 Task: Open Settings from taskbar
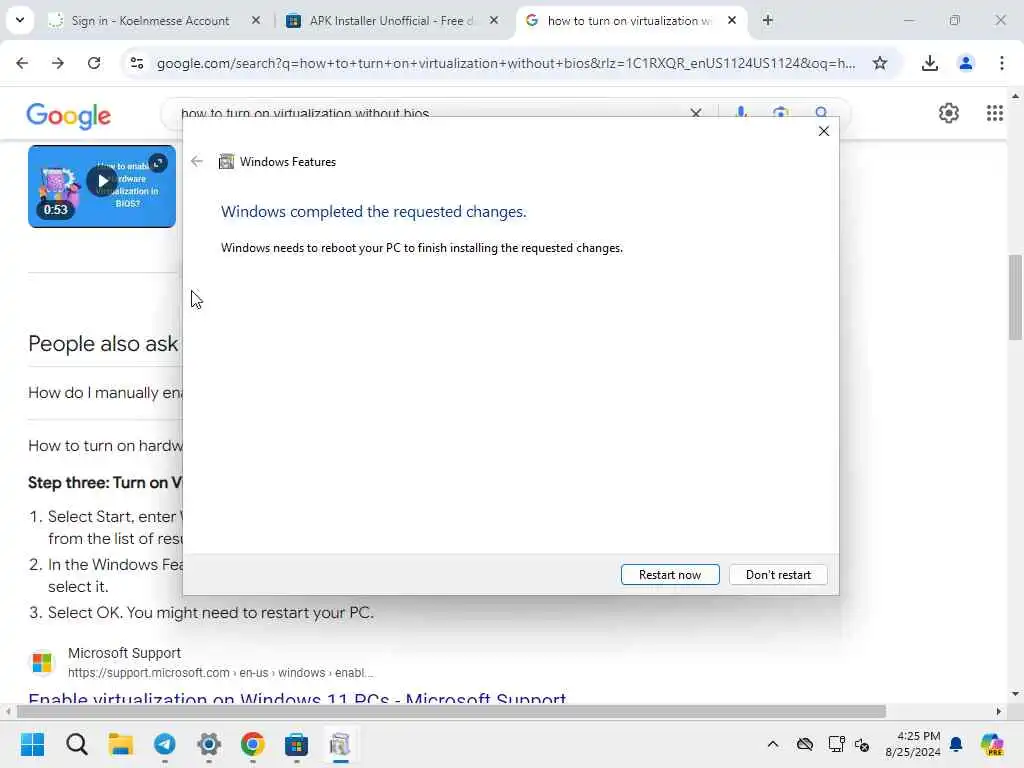pyautogui.click(x=209, y=744)
